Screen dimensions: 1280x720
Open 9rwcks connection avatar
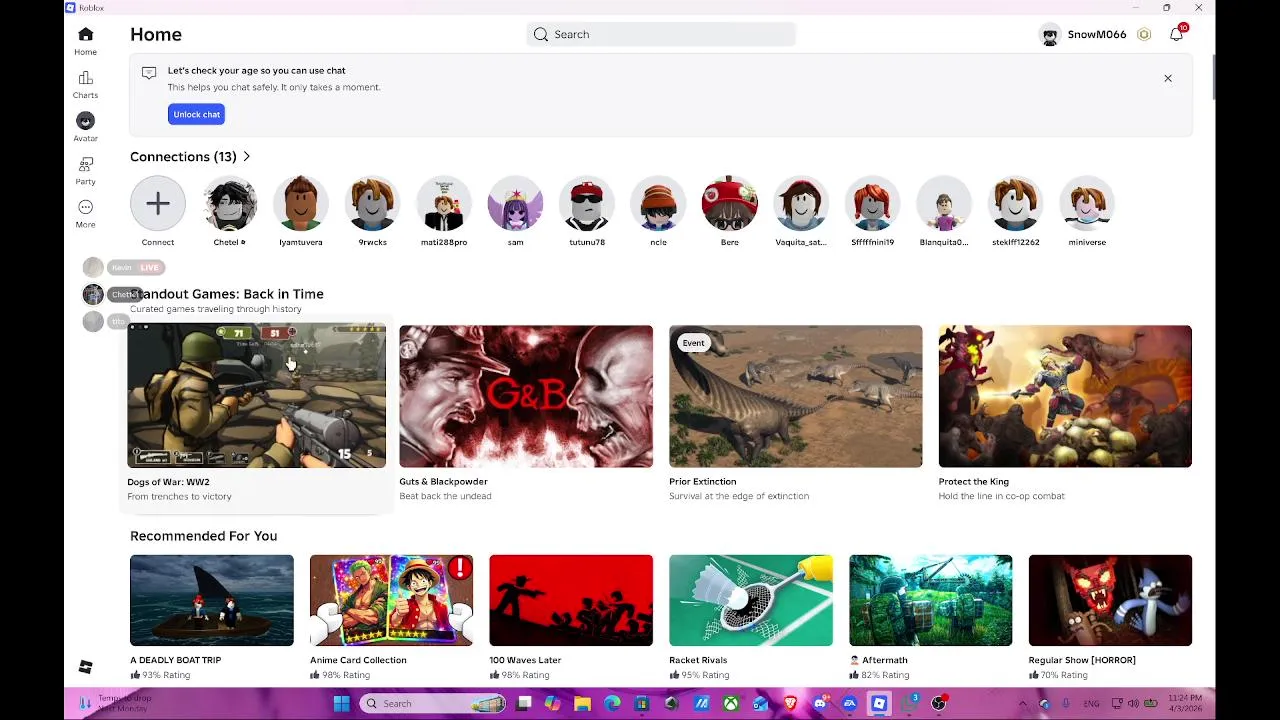[372, 204]
